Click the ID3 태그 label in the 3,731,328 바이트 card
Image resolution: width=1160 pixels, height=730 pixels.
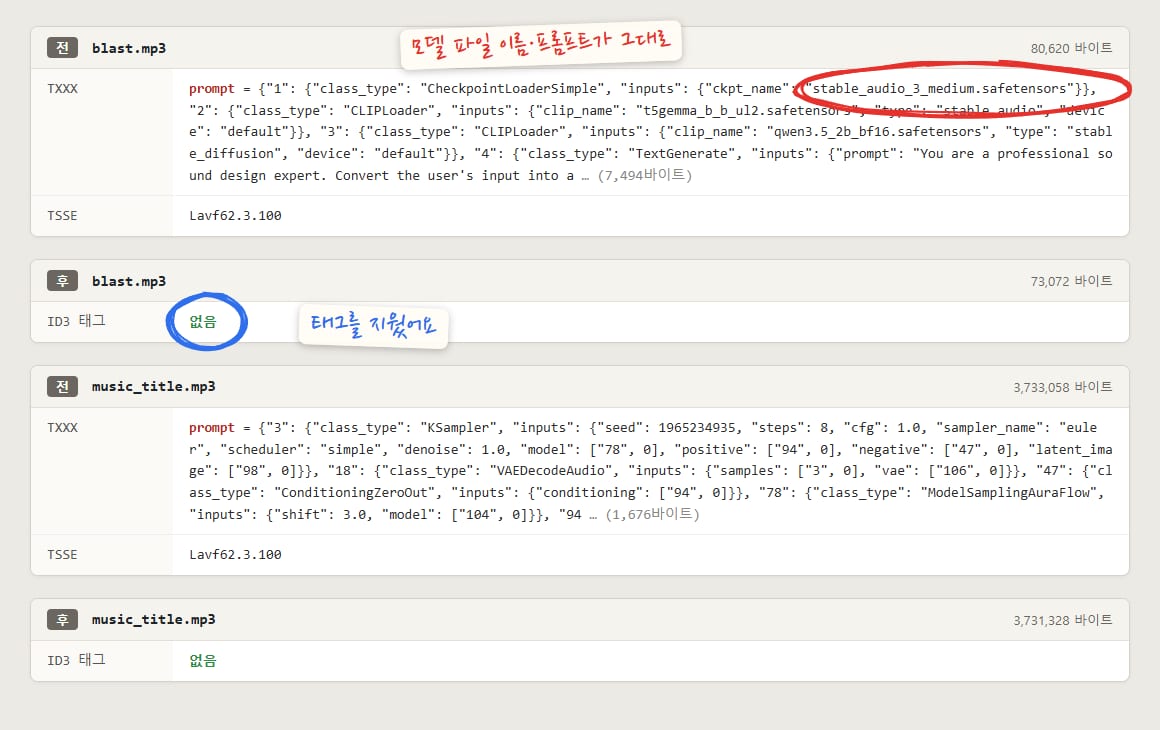click(x=76, y=660)
